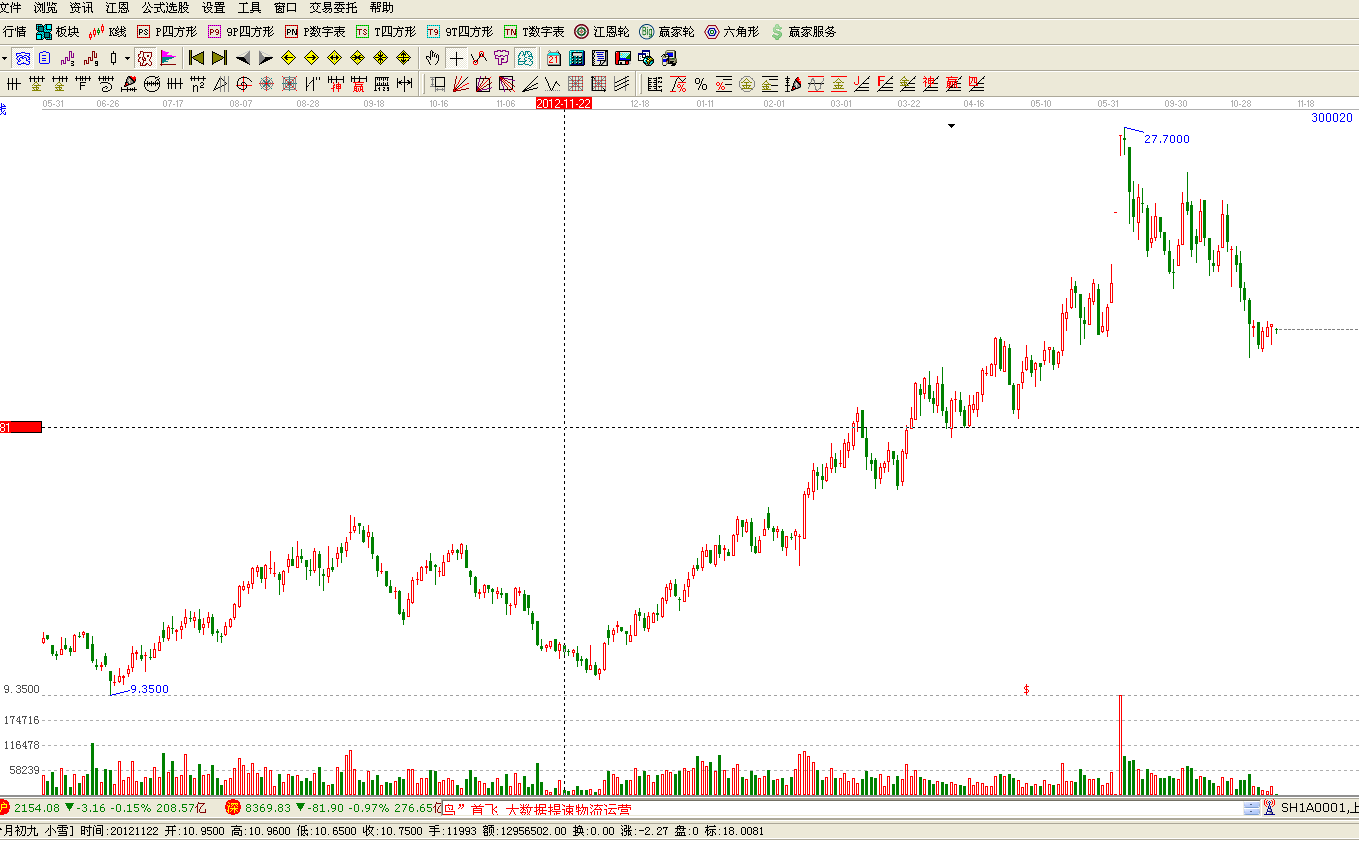Image resolution: width=1359 pixels, height=841 pixels.
Task: Select the hand pan tool
Action: click(x=433, y=58)
